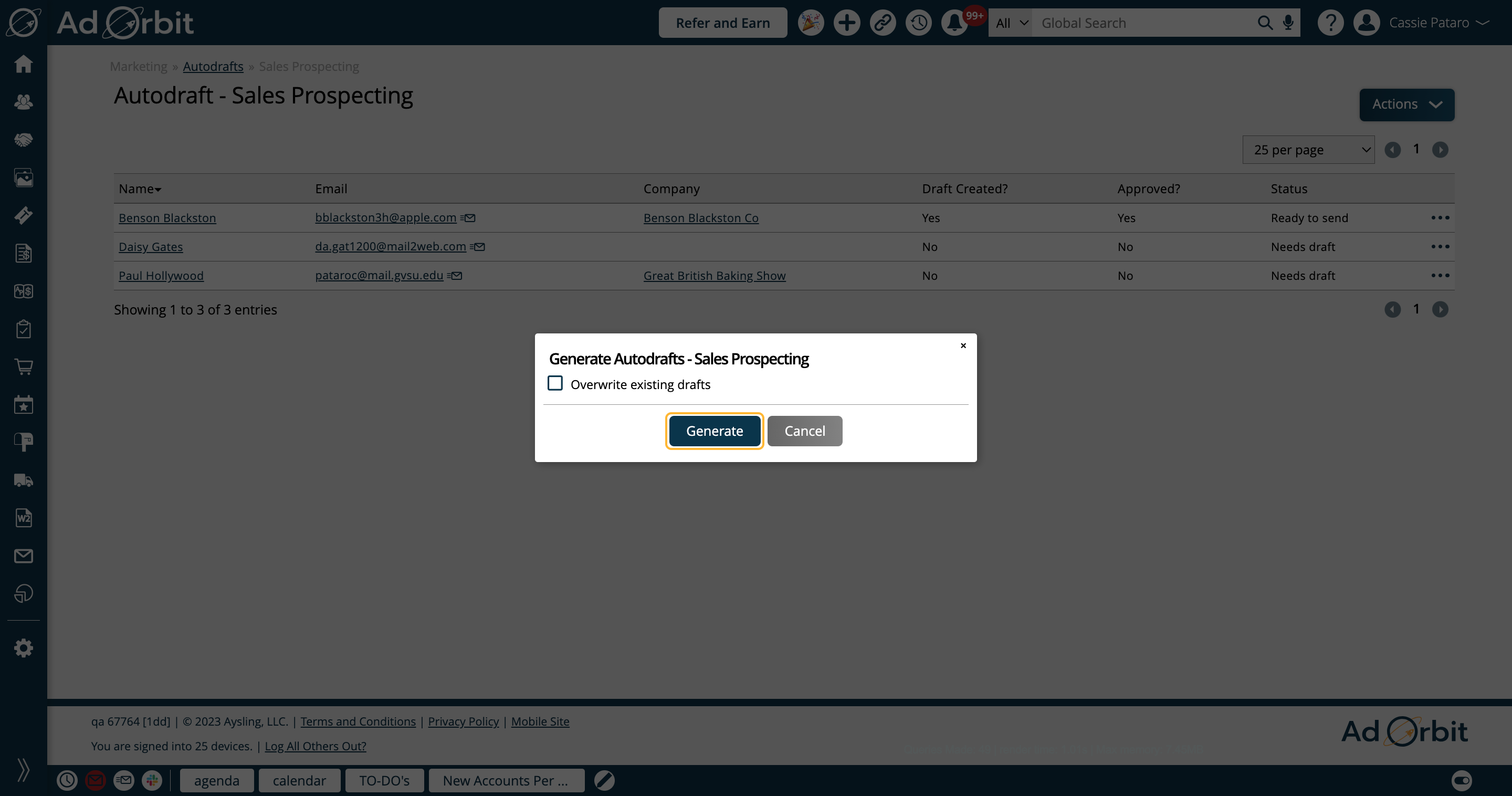This screenshot has width=1512, height=796.
Task: Open the shopping cart sidebar icon
Action: point(24,367)
